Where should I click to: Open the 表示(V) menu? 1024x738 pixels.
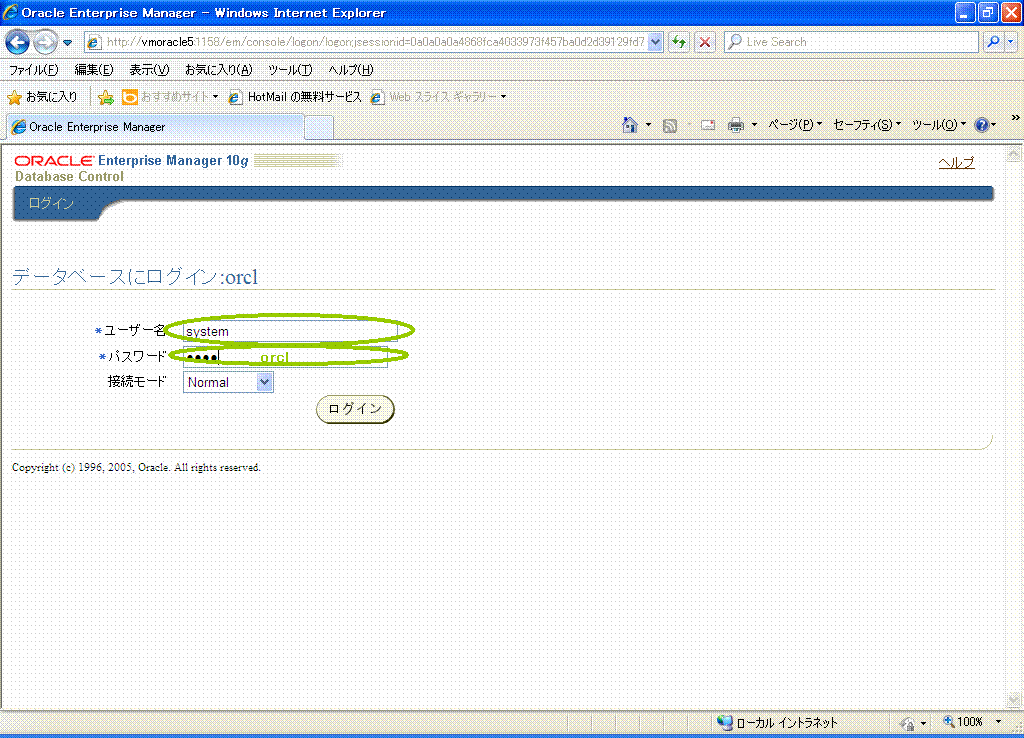coord(149,70)
